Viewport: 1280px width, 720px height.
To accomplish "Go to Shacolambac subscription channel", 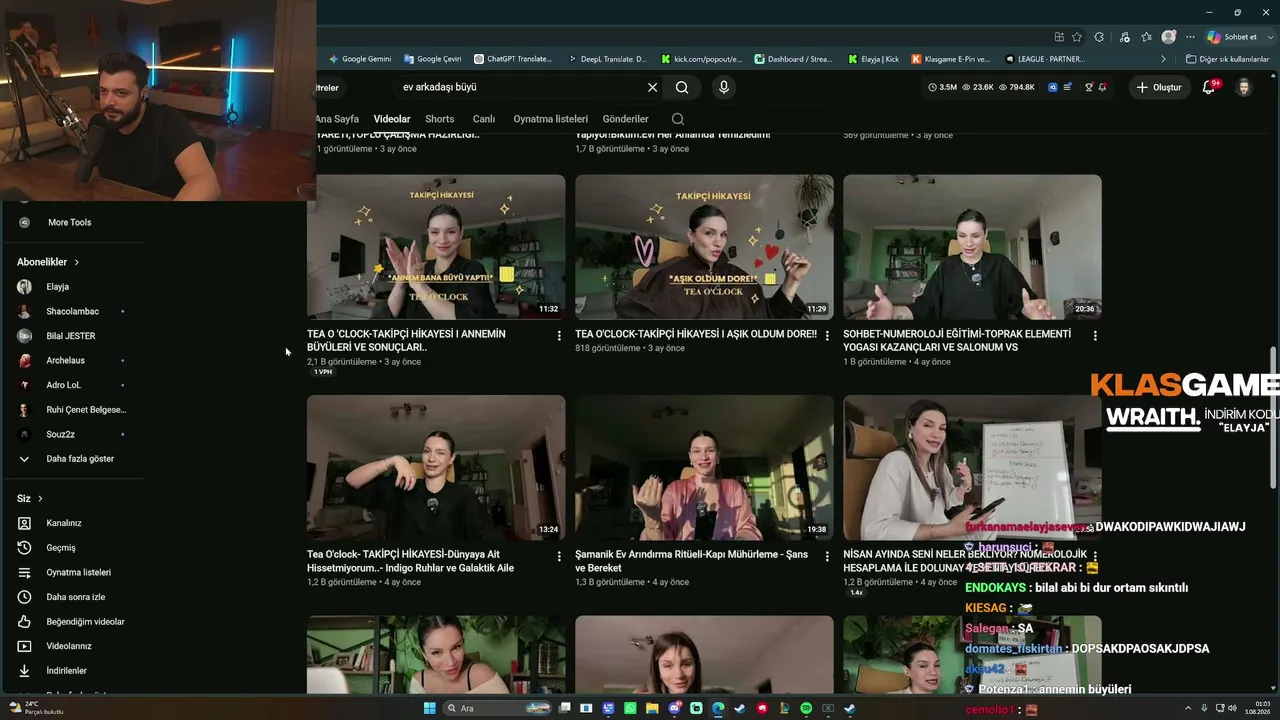I will click(x=72, y=311).
